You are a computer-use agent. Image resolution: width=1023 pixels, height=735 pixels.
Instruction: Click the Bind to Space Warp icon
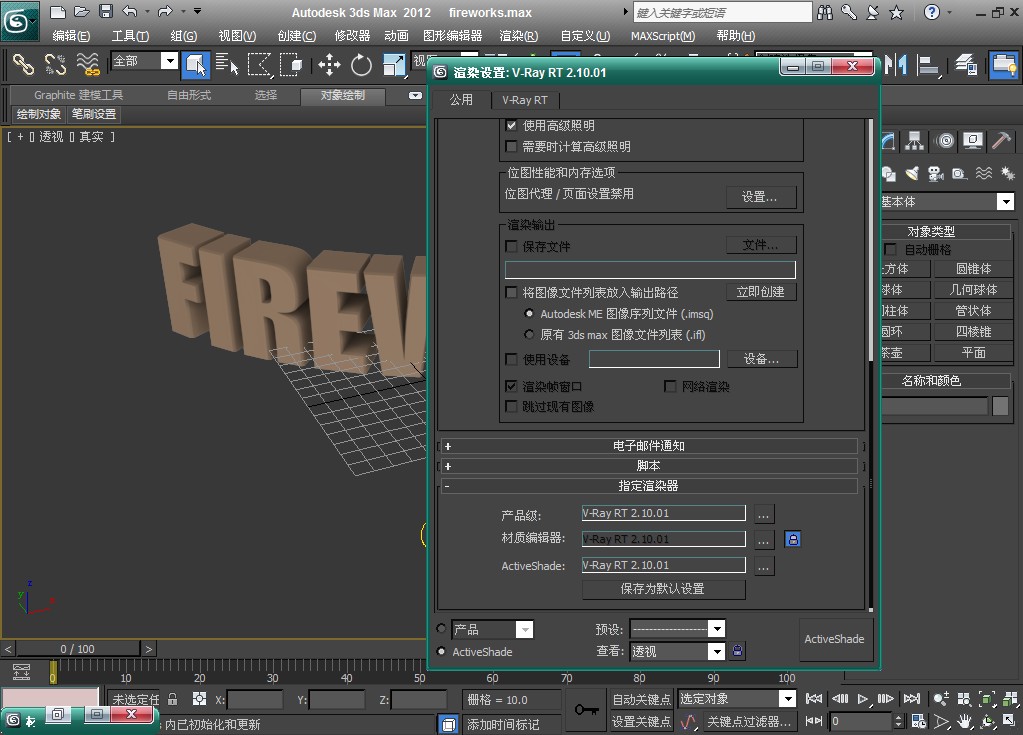87,64
